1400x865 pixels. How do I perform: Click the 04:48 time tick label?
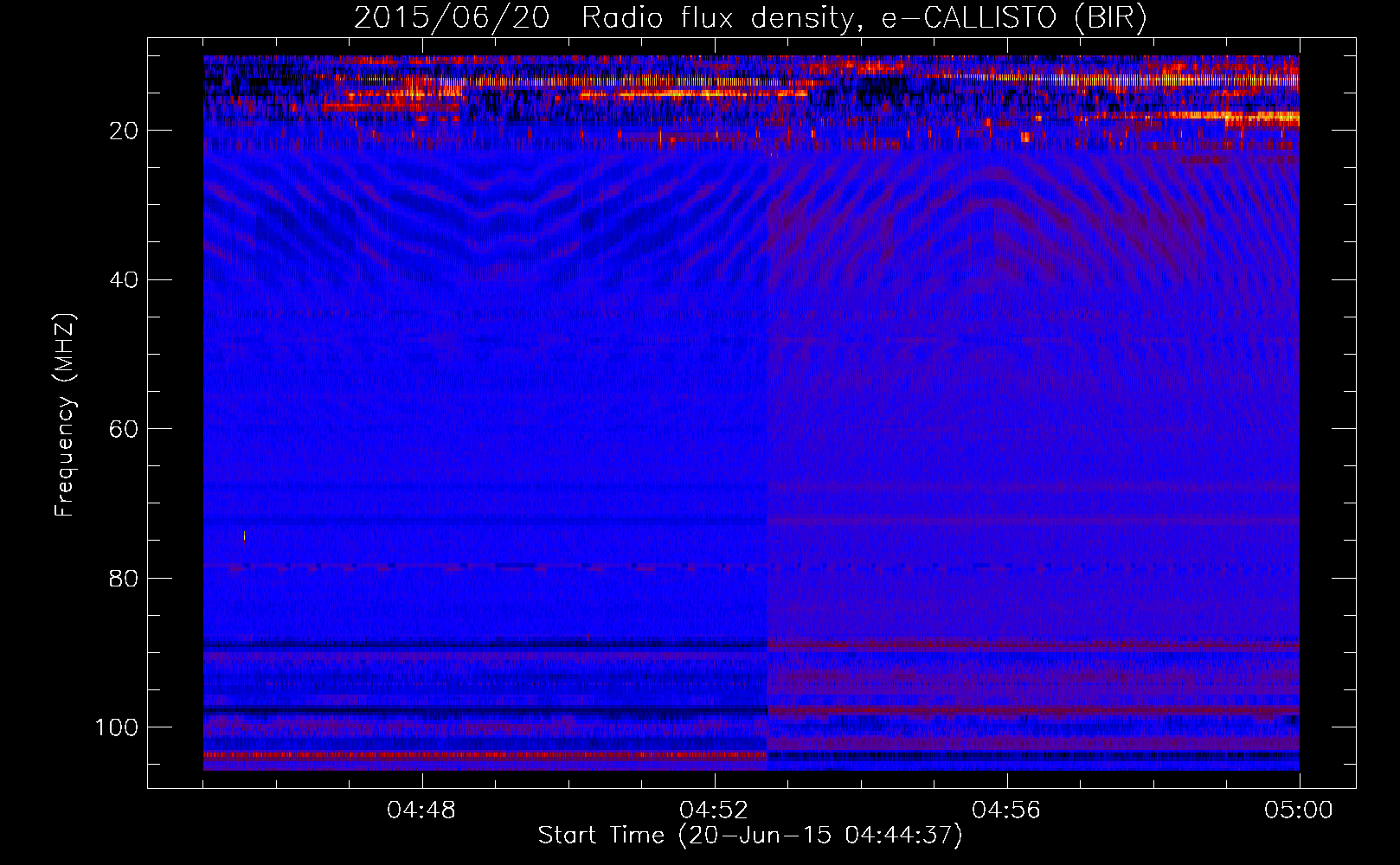pyautogui.click(x=421, y=811)
